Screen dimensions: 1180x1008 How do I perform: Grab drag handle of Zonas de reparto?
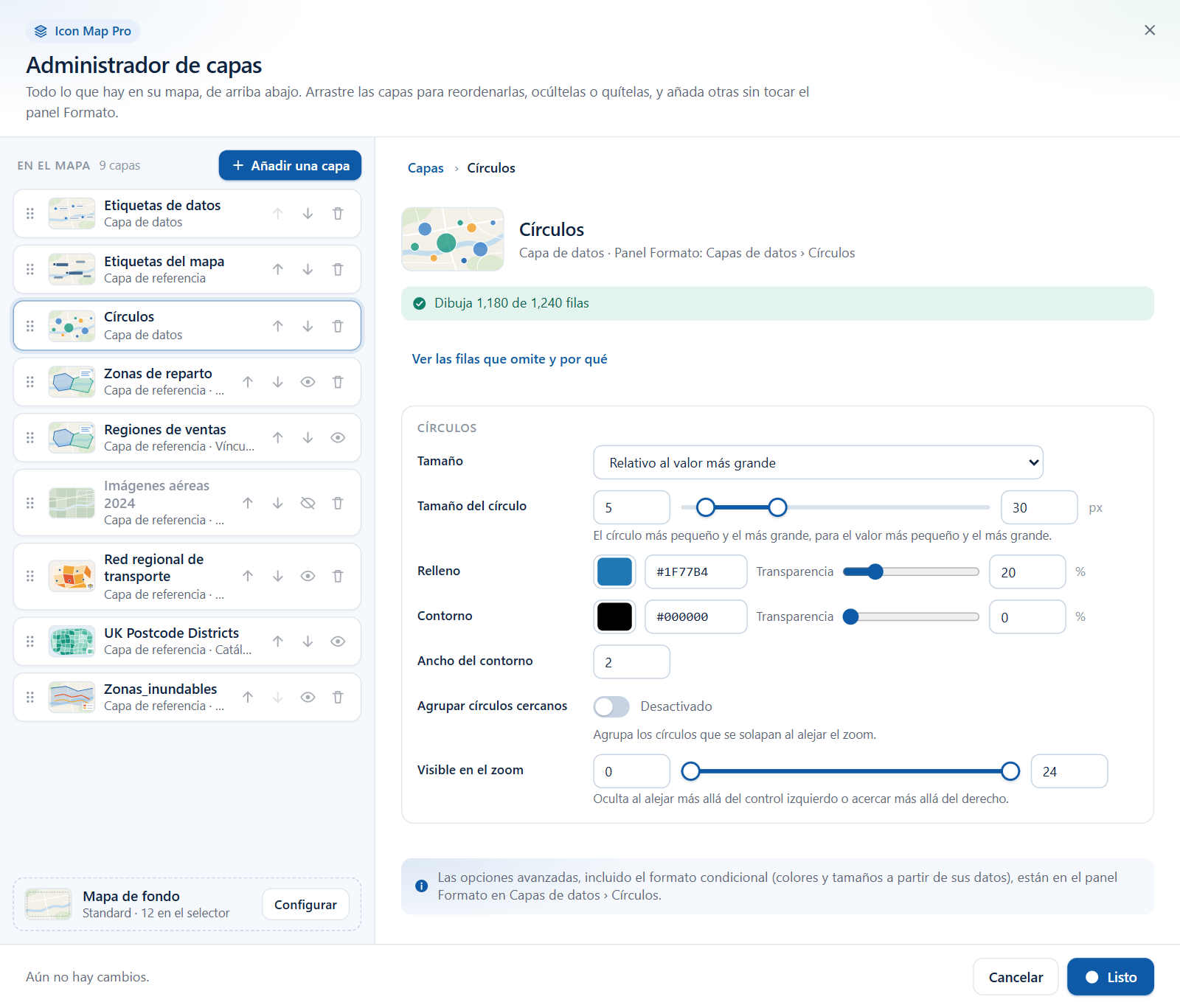30,382
